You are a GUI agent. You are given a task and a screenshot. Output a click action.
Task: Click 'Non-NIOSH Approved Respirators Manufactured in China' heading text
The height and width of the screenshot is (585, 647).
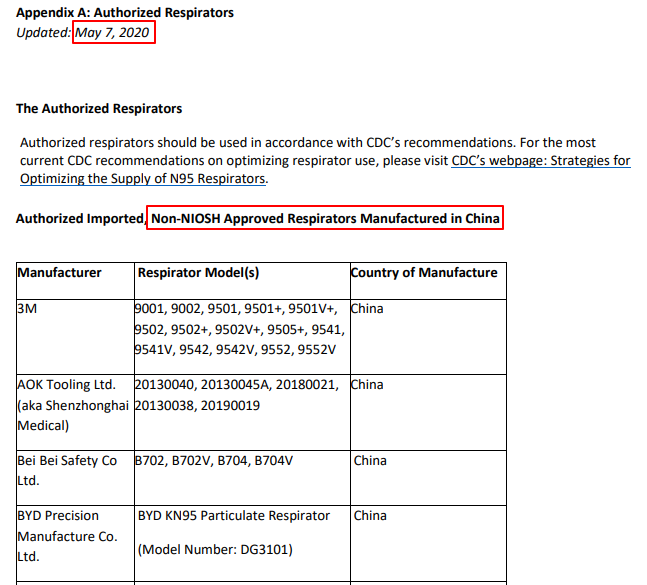point(325,218)
